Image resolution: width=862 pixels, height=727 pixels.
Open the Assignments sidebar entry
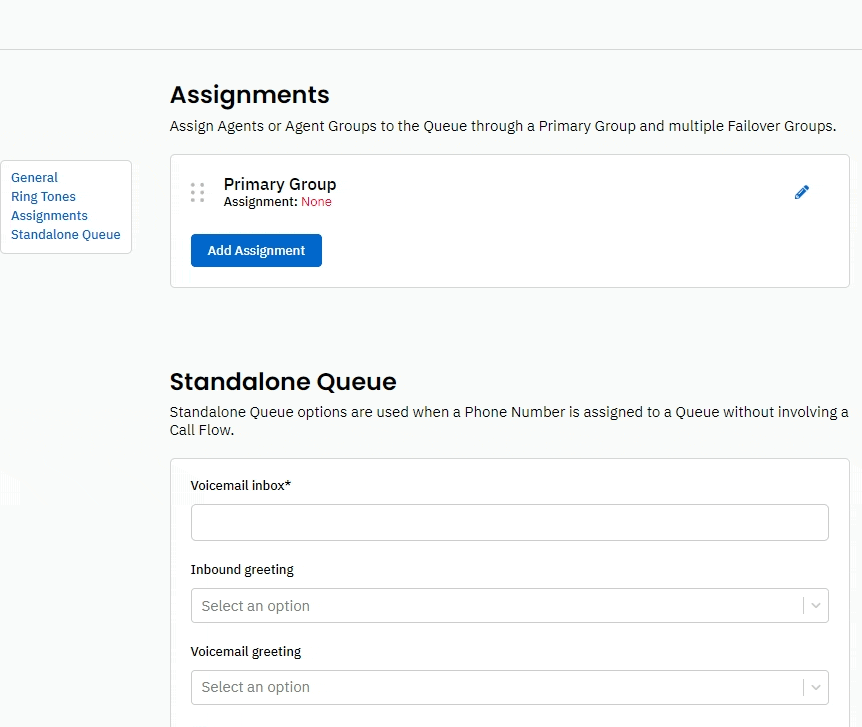pos(49,215)
